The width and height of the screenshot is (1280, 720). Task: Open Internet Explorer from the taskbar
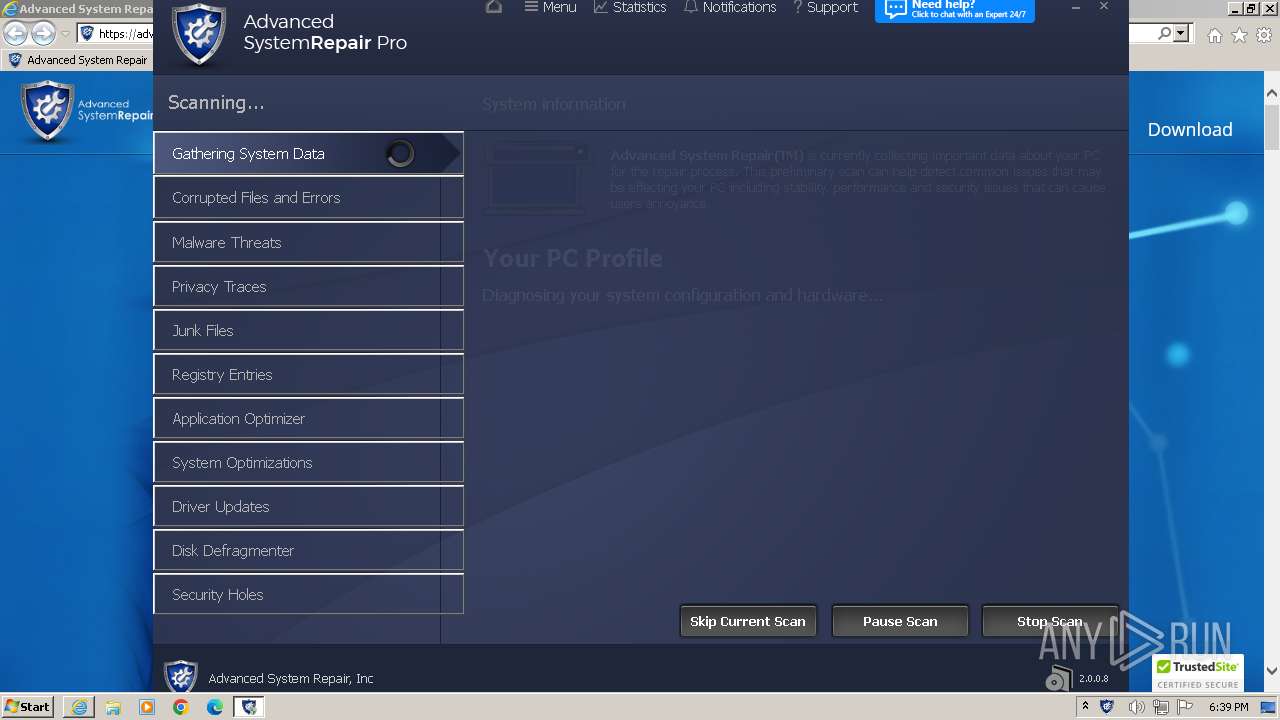[78, 707]
